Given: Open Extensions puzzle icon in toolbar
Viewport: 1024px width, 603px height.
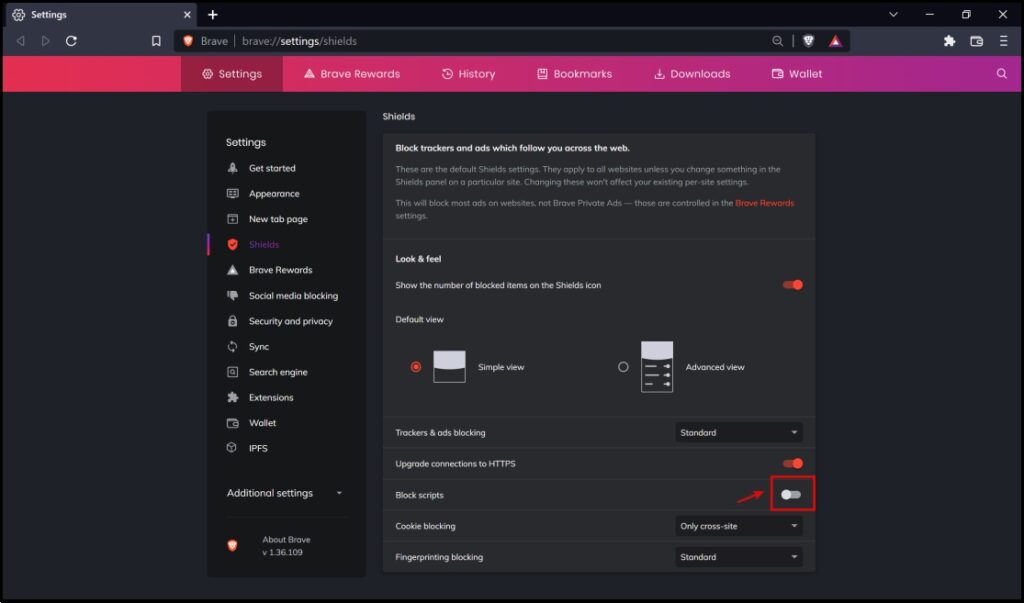Looking at the screenshot, I should [950, 41].
